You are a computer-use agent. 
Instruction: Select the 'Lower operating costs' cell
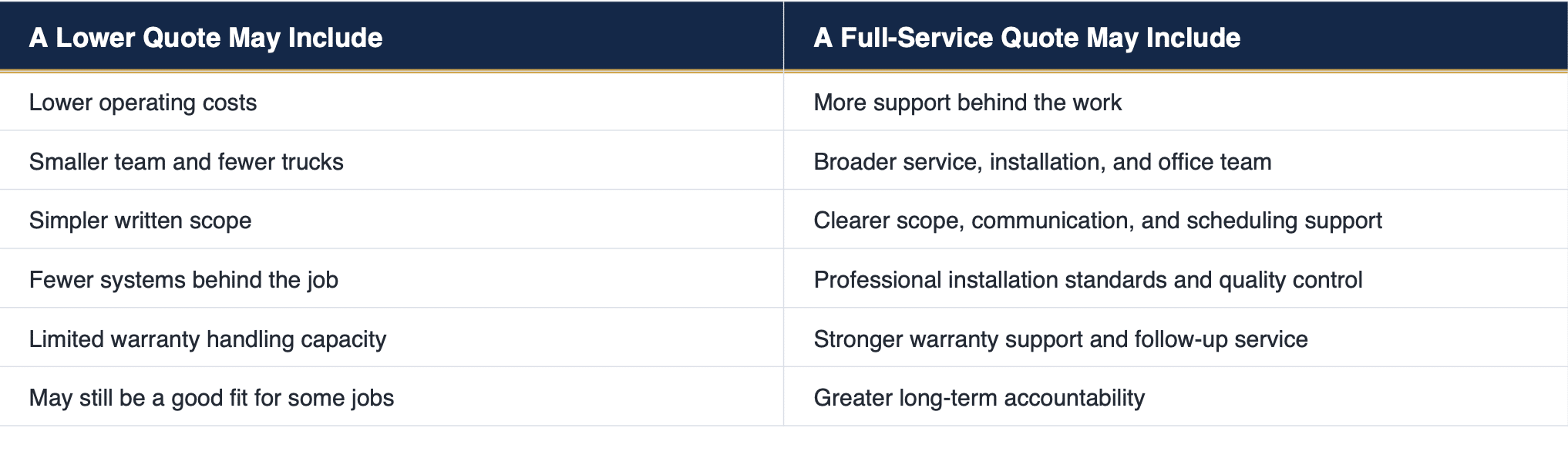(392, 103)
